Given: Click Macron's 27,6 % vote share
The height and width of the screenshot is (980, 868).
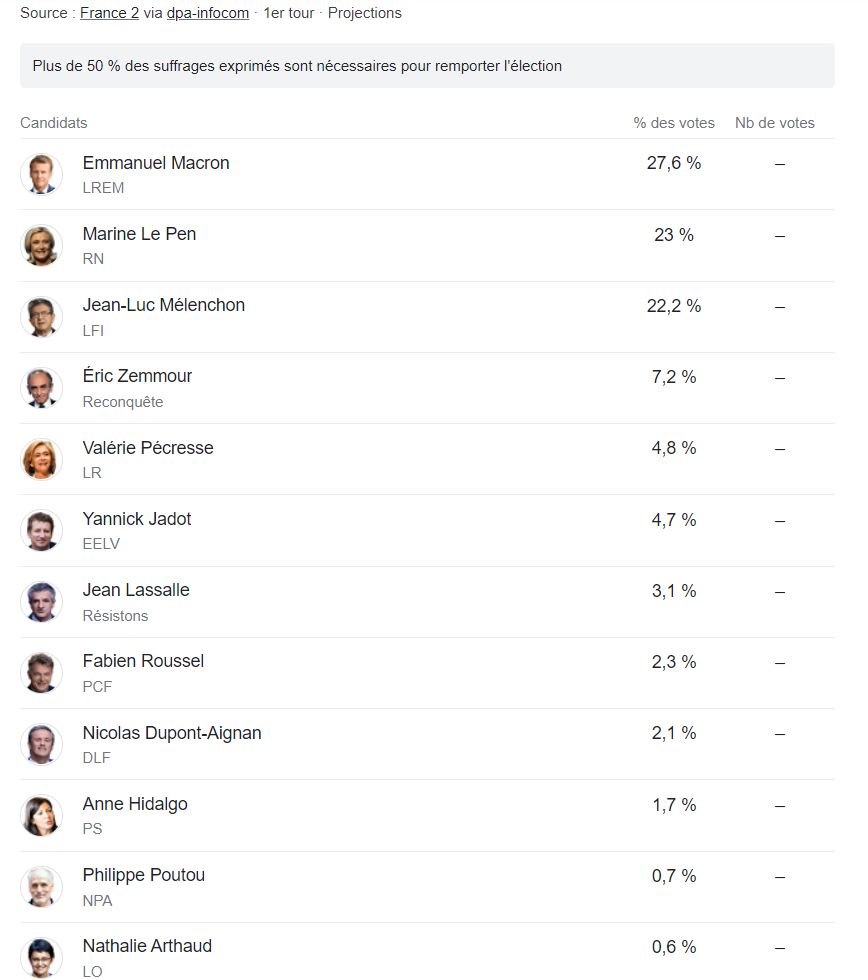Looking at the screenshot, I should (x=674, y=163).
